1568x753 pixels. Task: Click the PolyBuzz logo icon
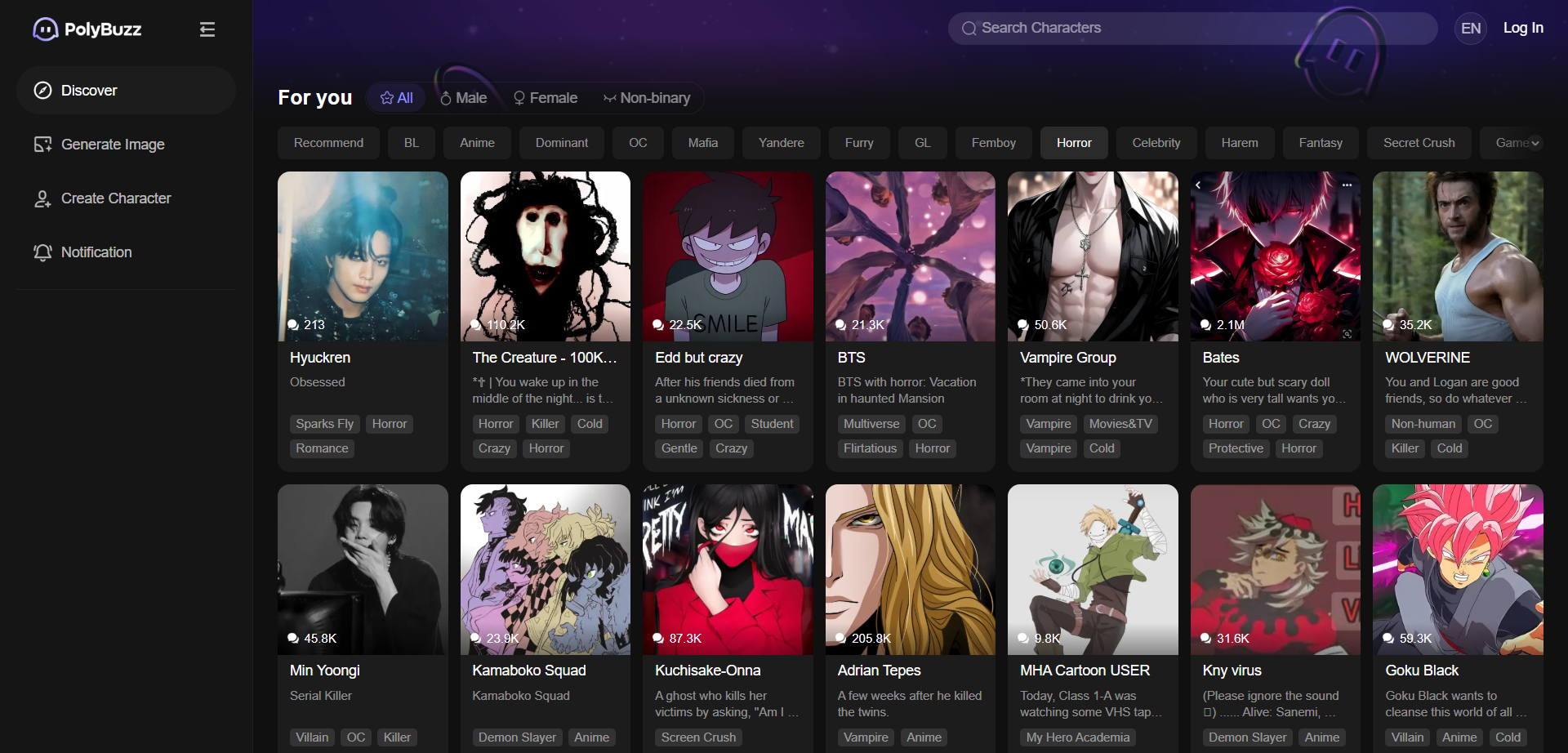45,29
